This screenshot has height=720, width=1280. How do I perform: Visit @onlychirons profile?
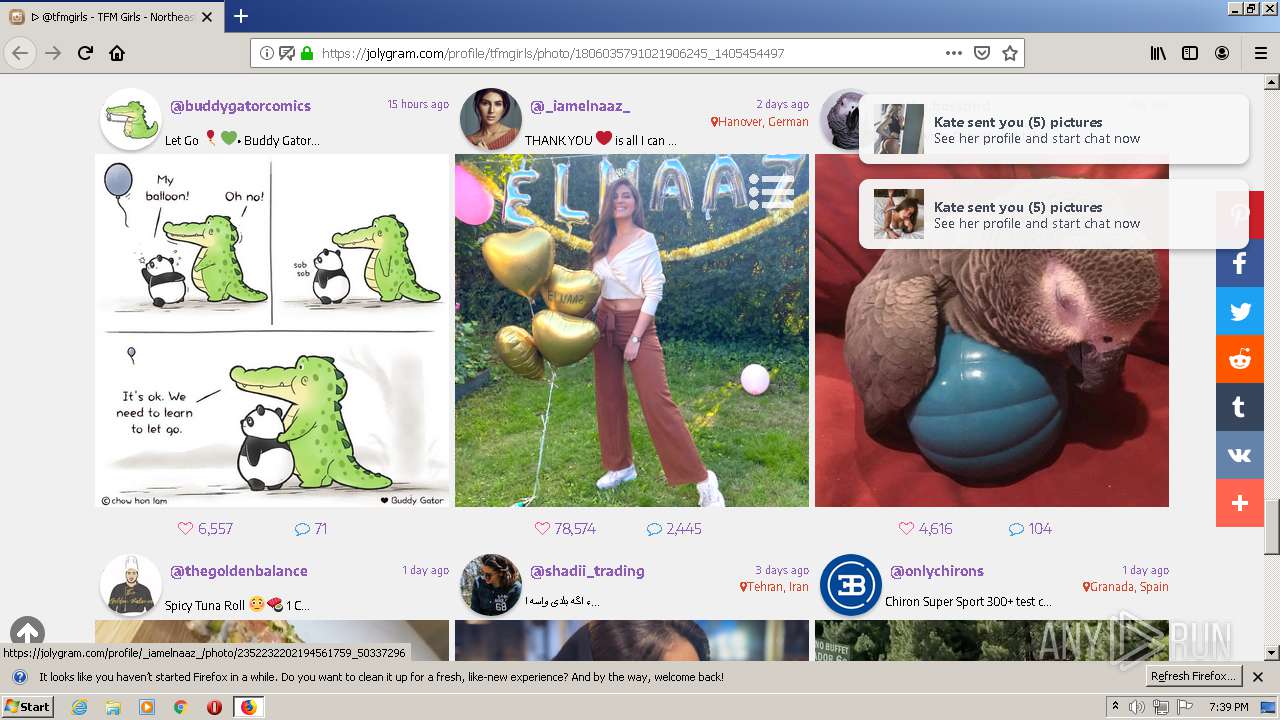pyautogui.click(x=937, y=571)
